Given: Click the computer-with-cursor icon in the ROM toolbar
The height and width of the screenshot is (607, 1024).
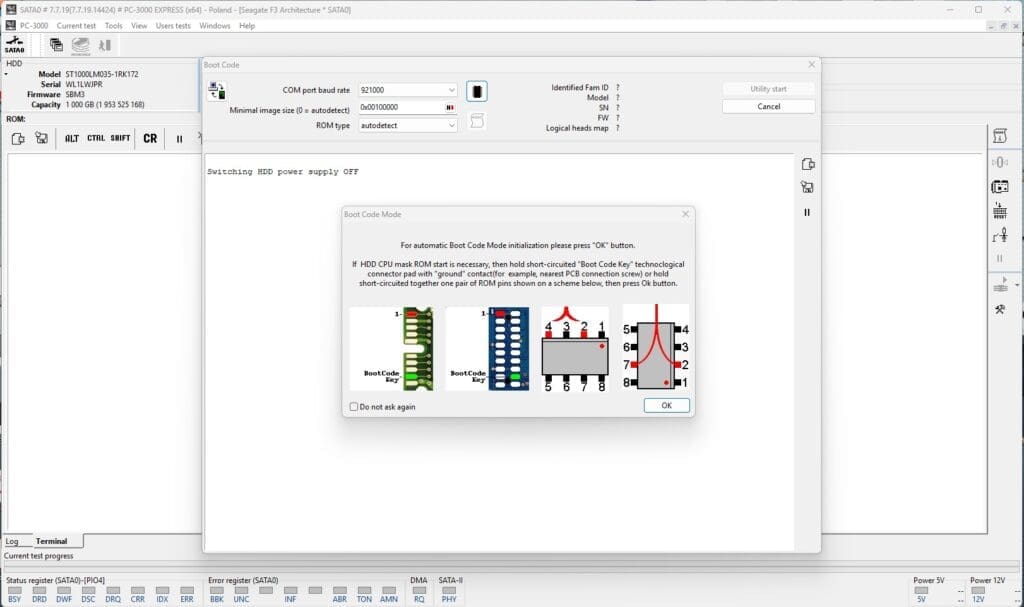Looking at the screenshot, I should [x=41, y=138].
